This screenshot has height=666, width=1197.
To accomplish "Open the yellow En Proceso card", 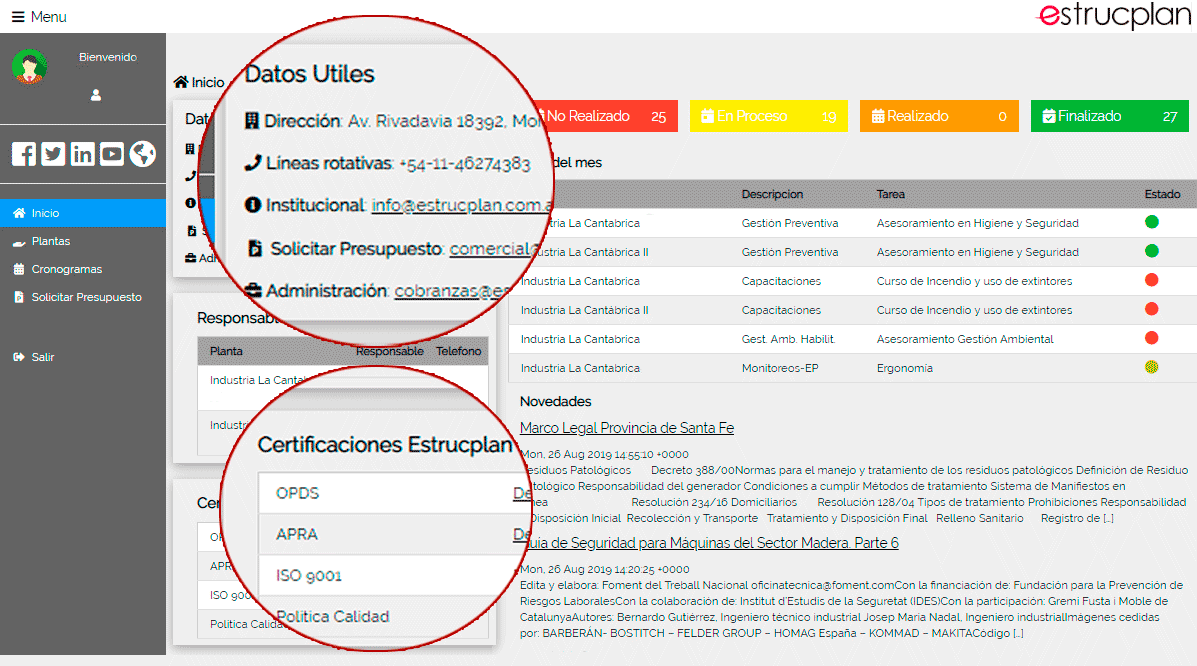I will (769, 116).
